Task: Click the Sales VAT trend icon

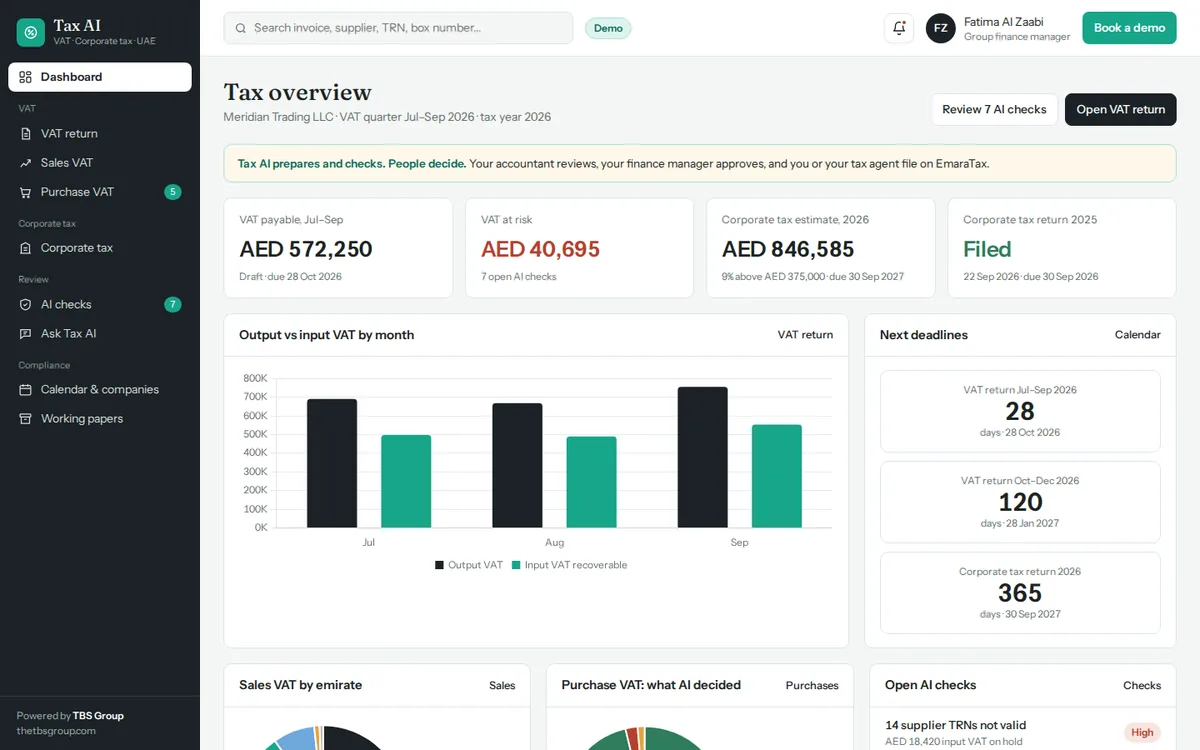Action: point(26,162)
